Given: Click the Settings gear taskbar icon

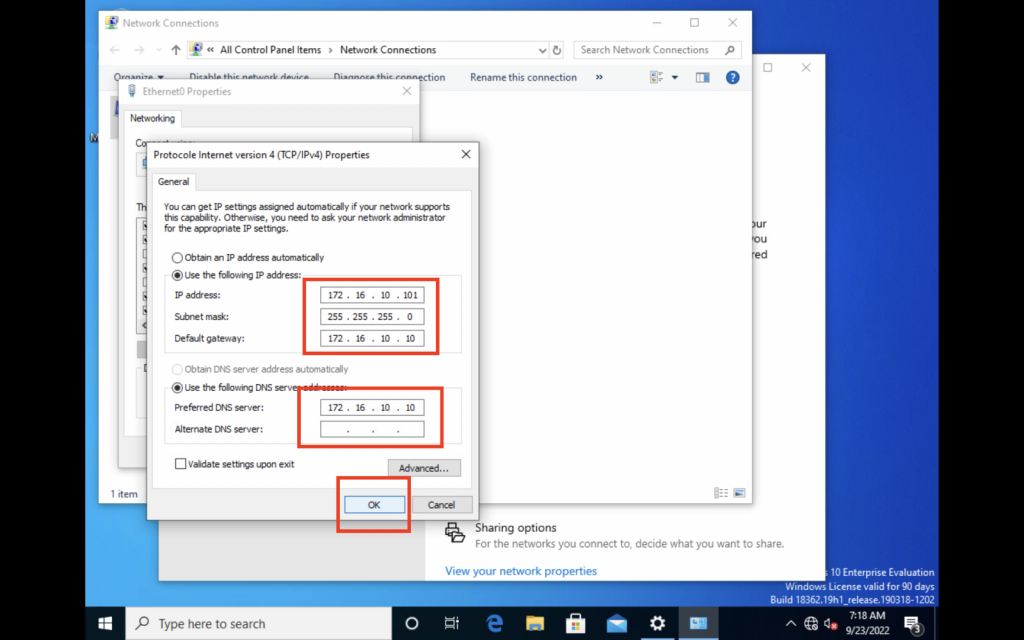Looking at the screenshot, I should [657, 624].
